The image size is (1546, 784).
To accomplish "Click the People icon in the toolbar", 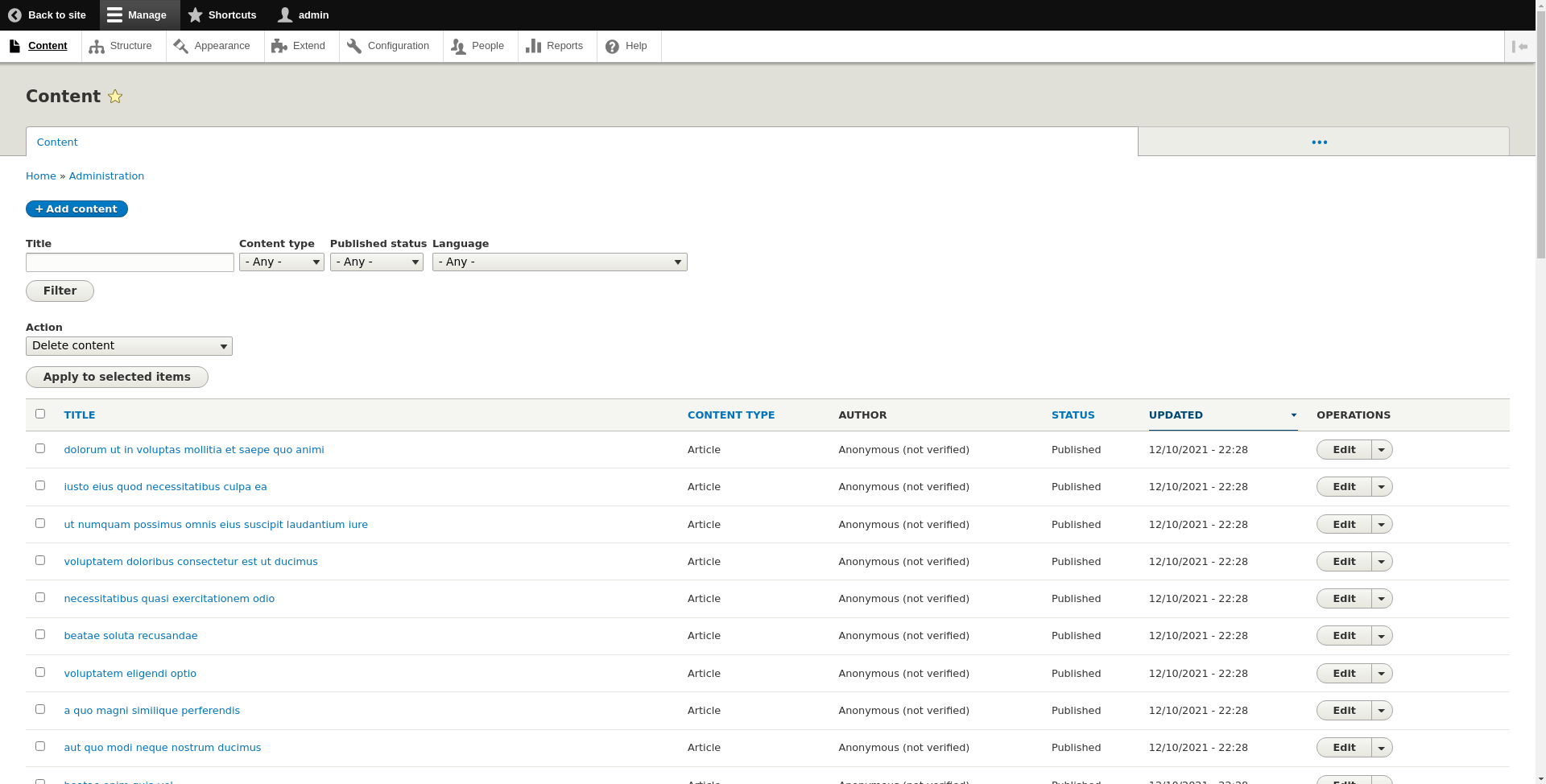I will click(x=458, y=47).
